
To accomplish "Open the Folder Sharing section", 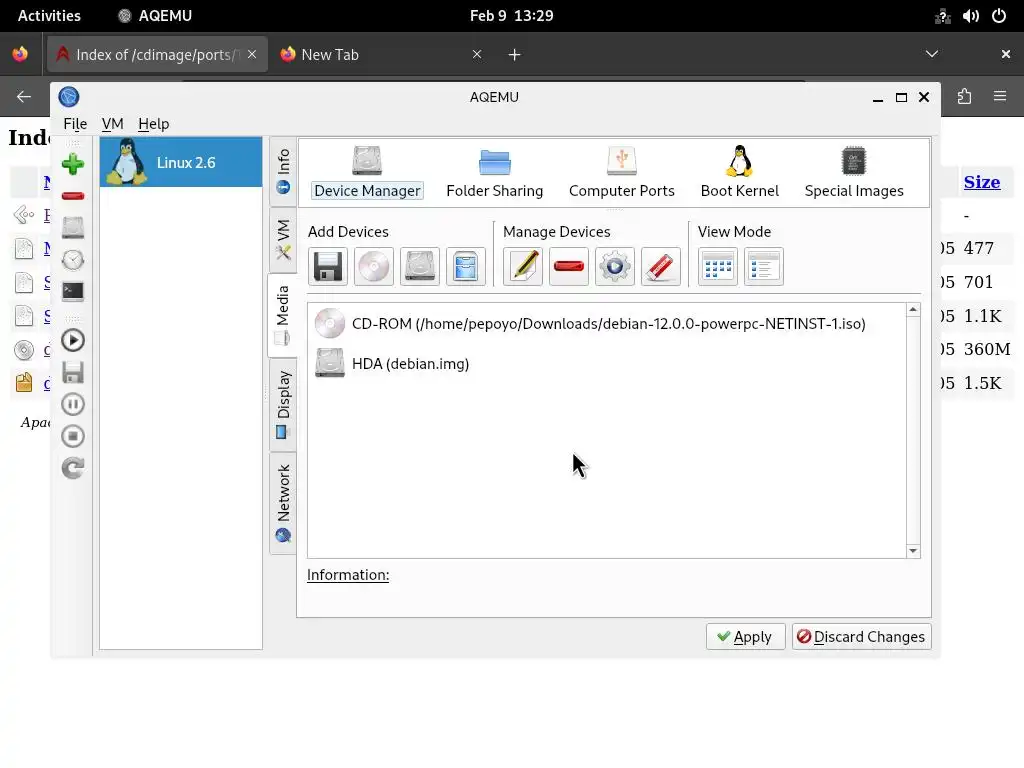I will coord(494,172).
